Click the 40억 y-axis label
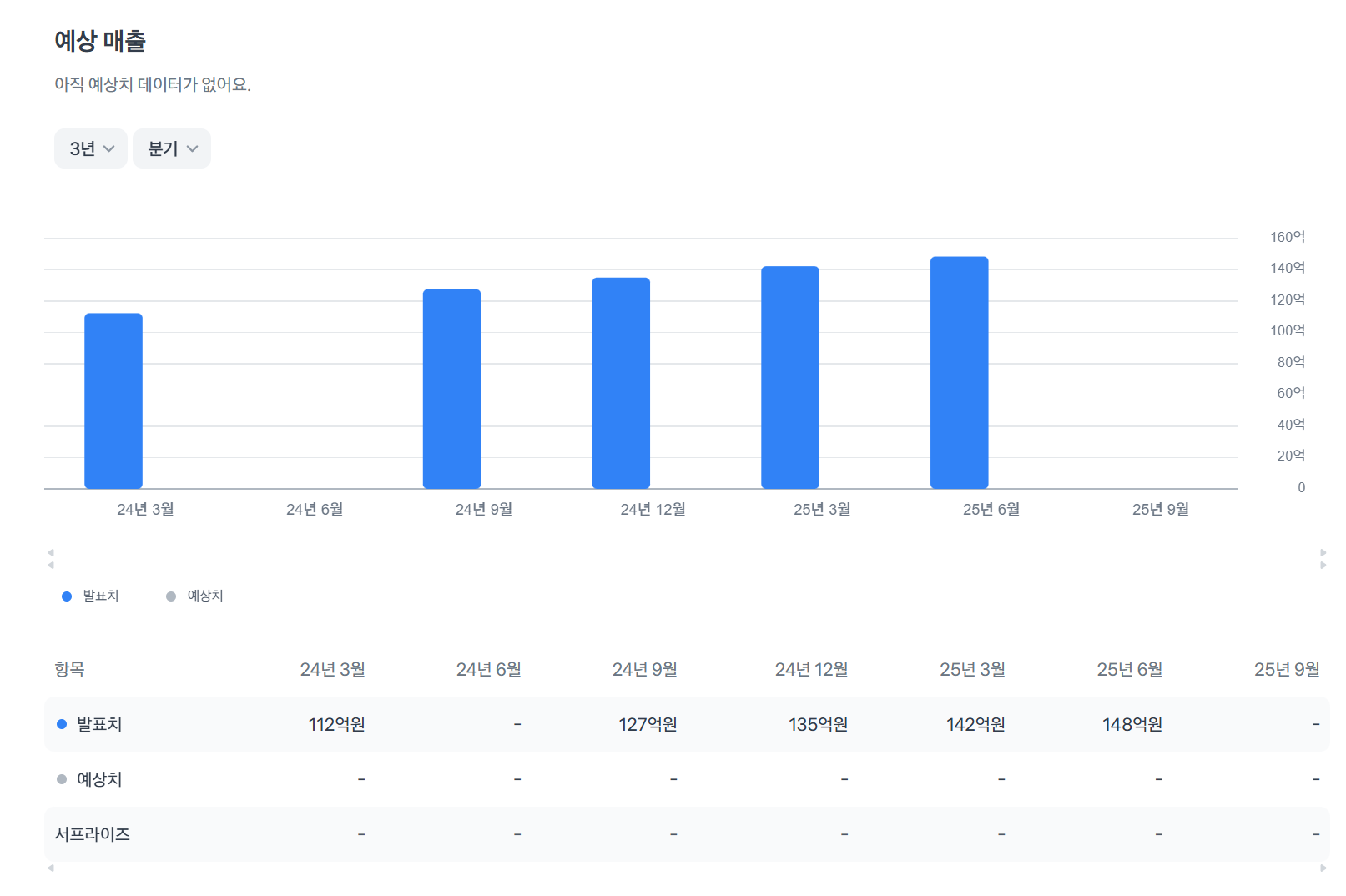Image resolution: width=1346 pixels, height=896 pixels. pos(1291,425)
